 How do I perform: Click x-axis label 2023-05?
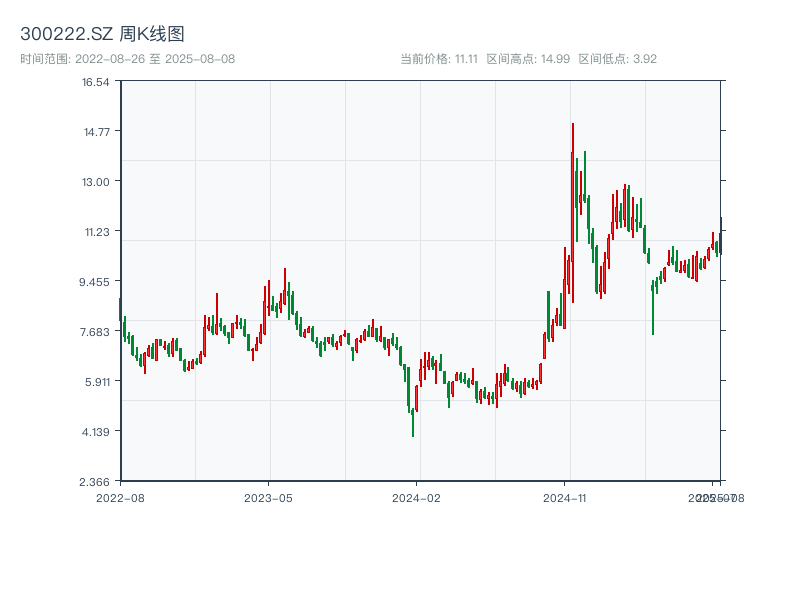tap(268, 498)
